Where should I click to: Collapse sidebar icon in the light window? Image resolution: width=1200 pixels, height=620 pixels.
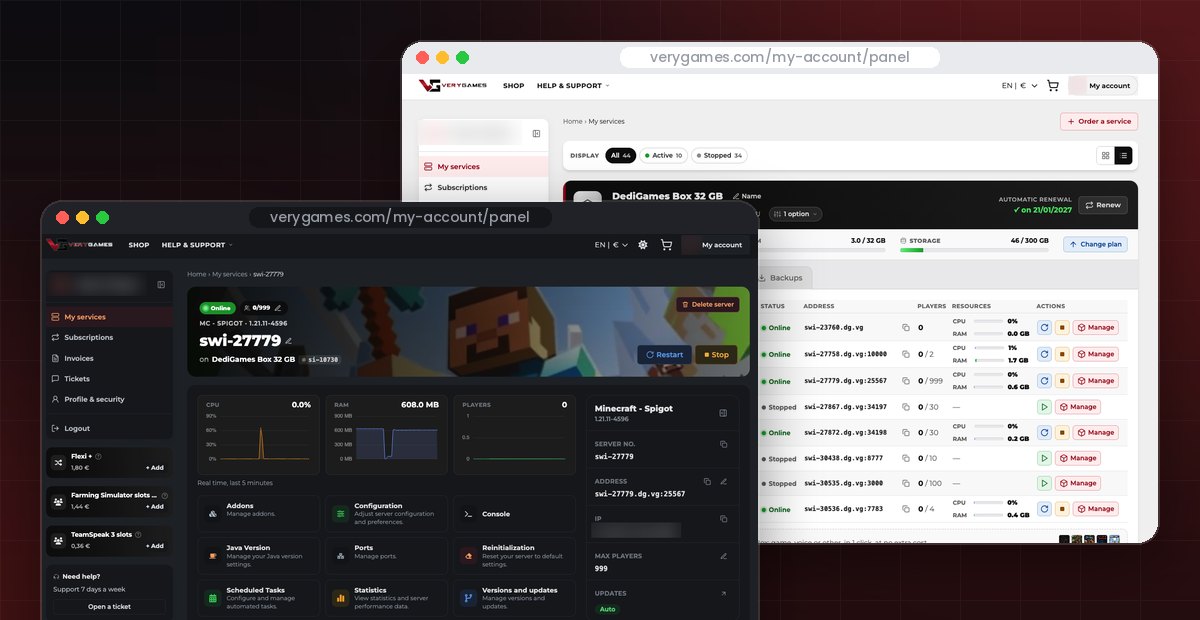tap(536, 133)
